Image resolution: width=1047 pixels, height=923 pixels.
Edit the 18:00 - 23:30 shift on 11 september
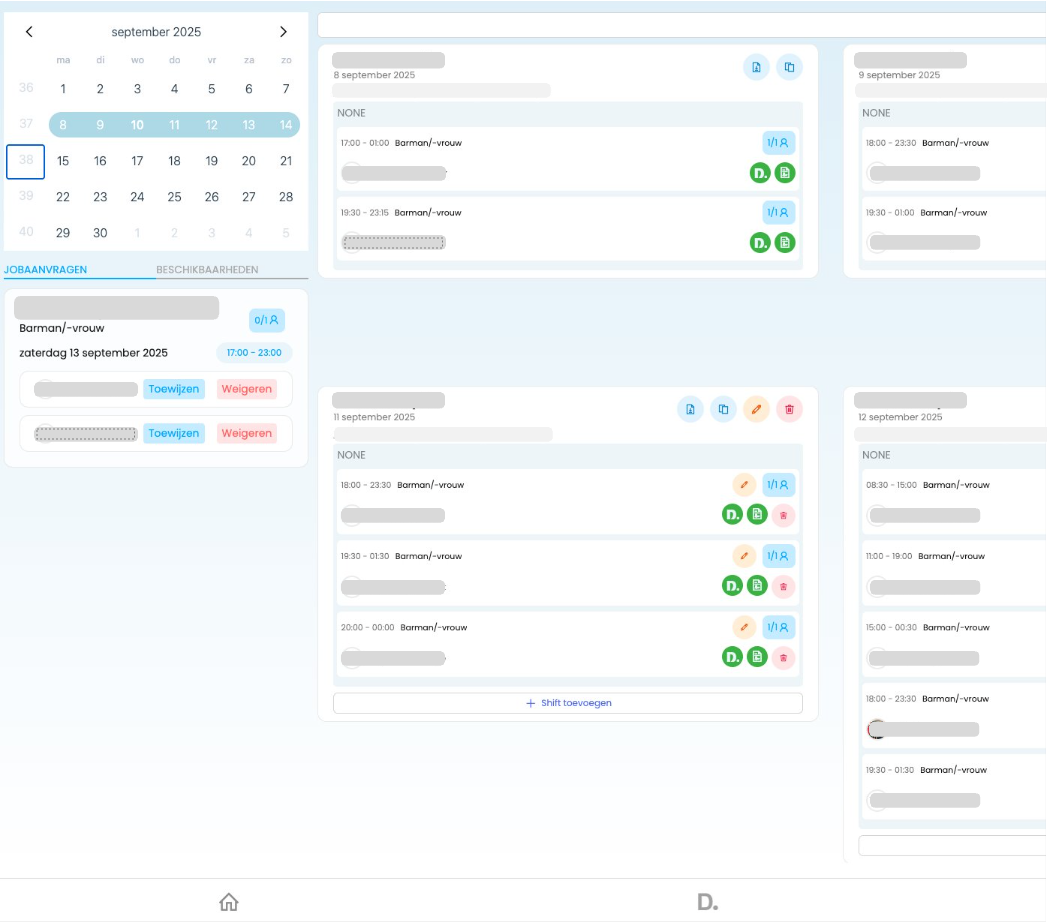click(x=744, y=485)
